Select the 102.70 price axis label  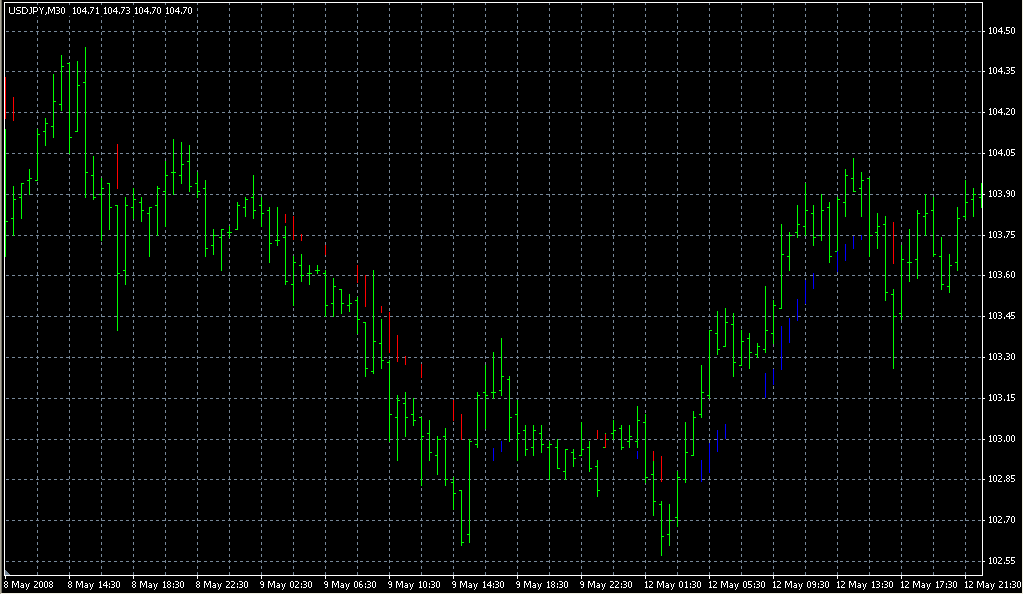[x=1002, y=520]
